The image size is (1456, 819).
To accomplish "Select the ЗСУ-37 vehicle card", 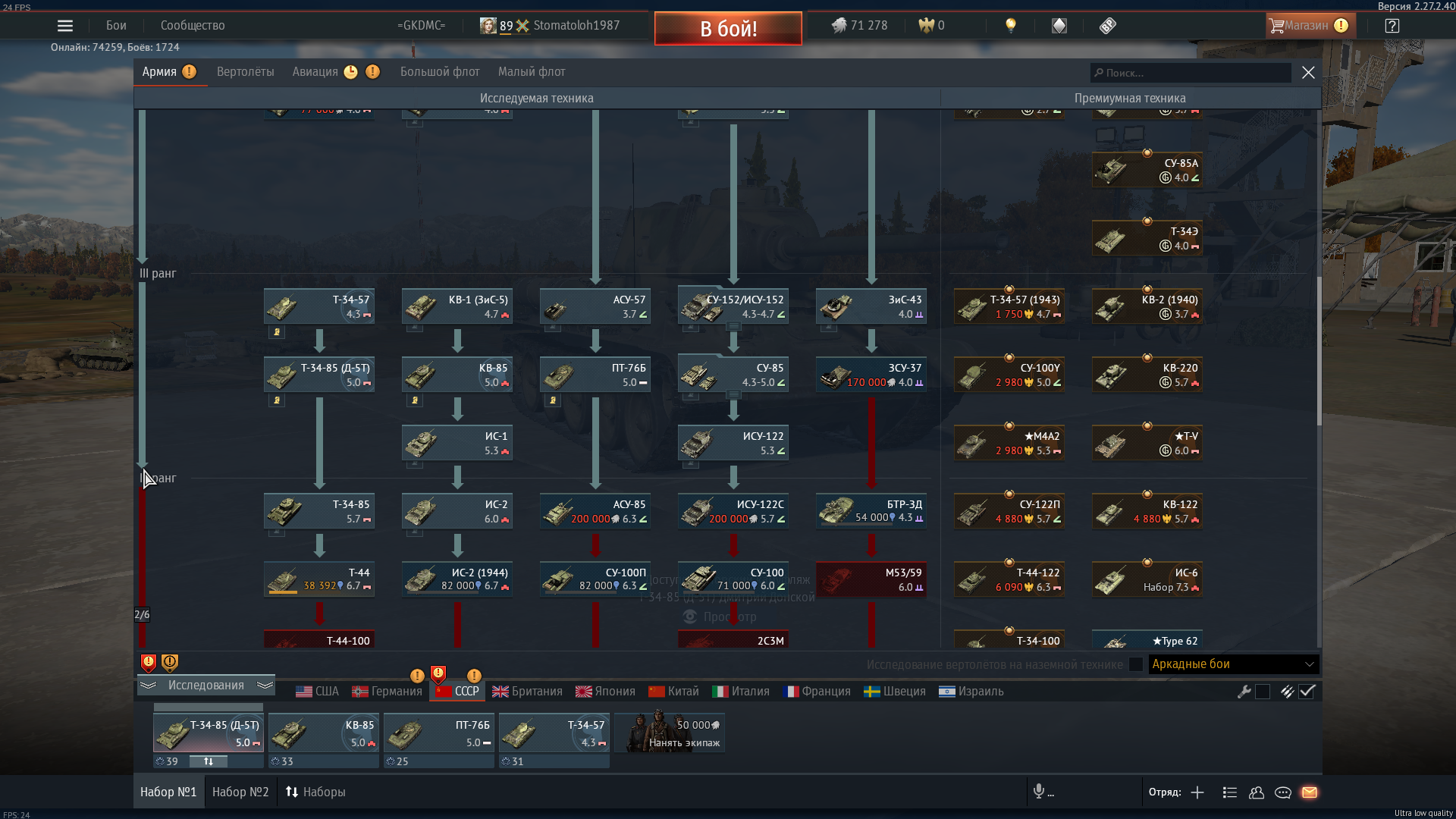I will pos(871,375).
